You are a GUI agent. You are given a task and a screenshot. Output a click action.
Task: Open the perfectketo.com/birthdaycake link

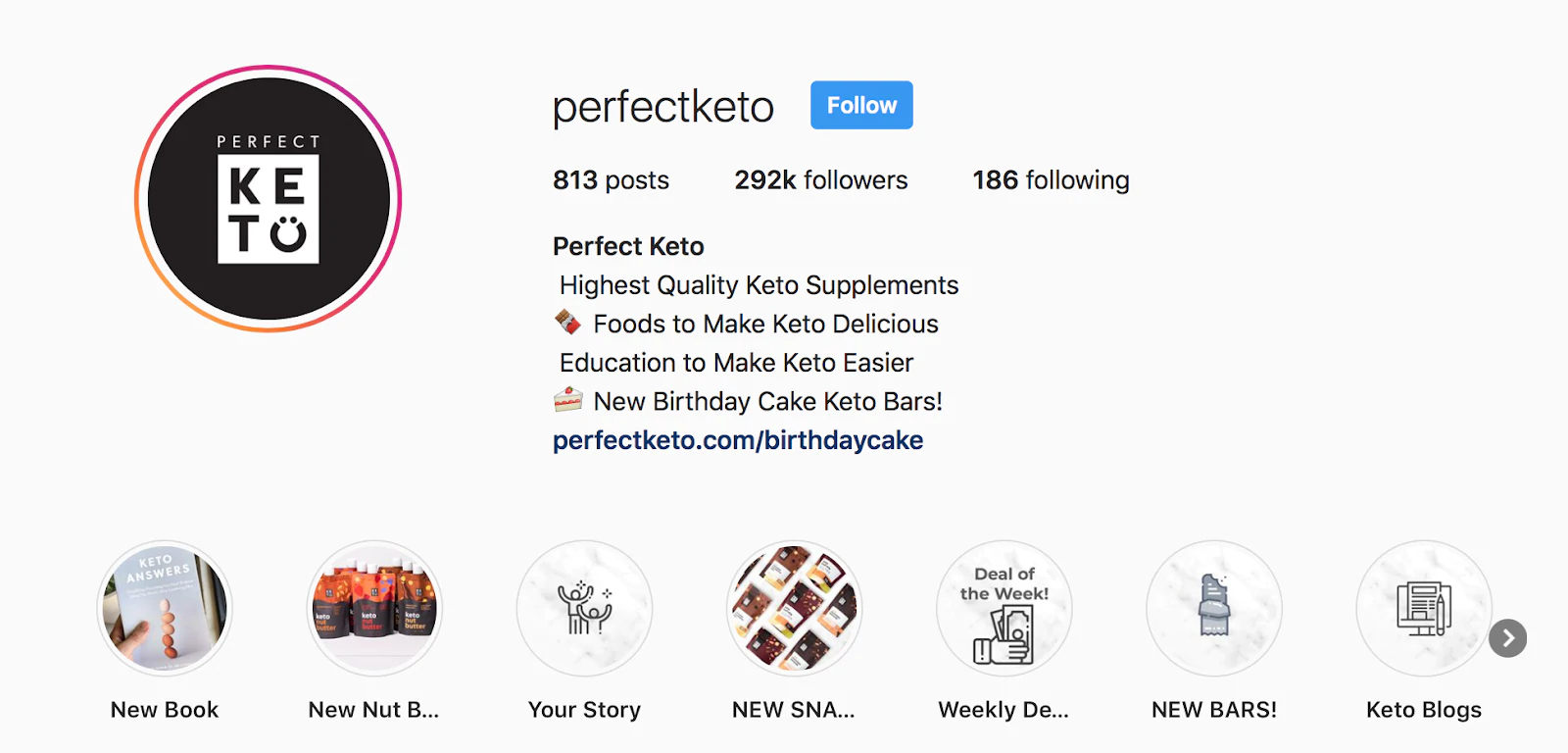pyautogui.click(x=737, y=440)
